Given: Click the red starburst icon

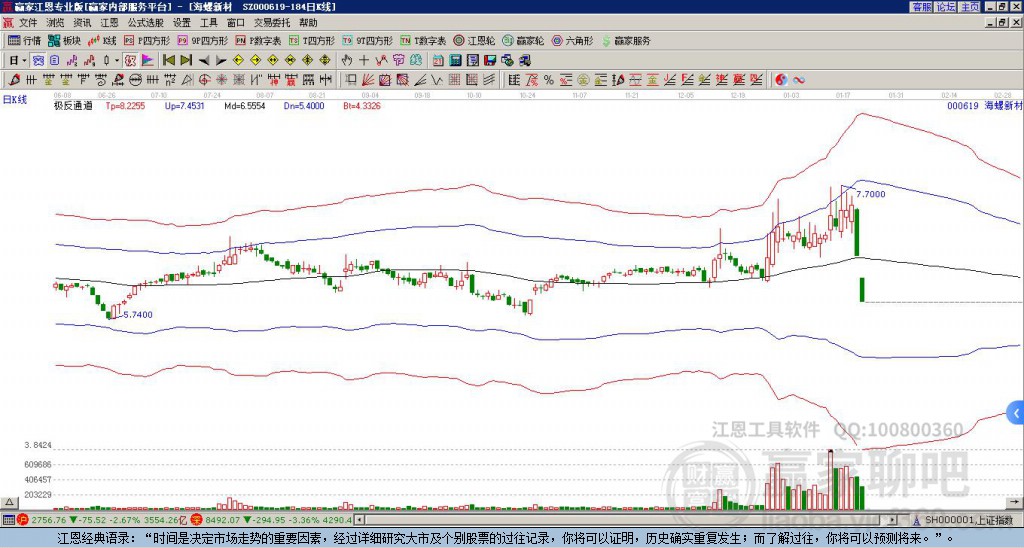Looking at the screenshot, I should pyautogui.click(x=221, y=80).
